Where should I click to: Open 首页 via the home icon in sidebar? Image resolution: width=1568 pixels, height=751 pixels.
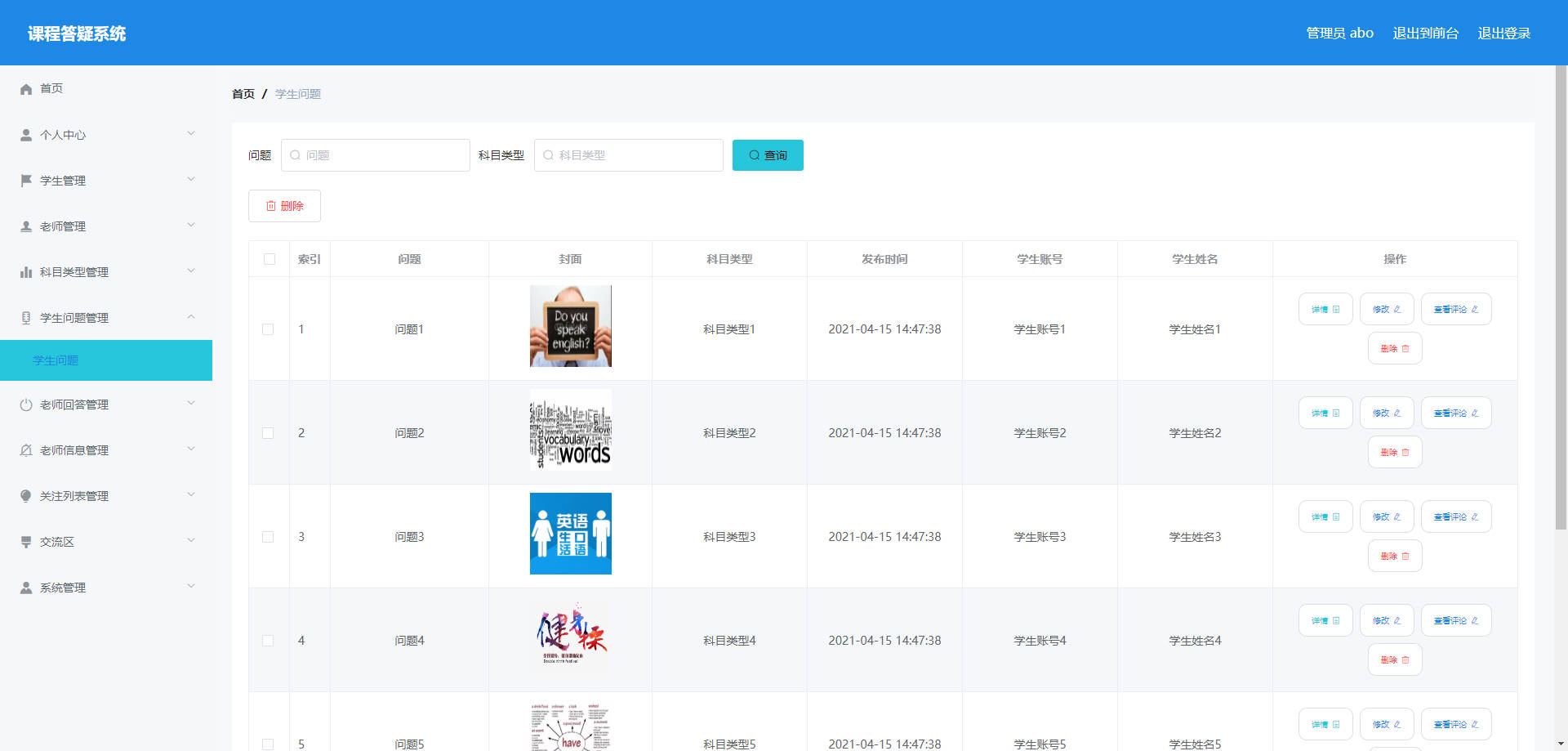26,89
